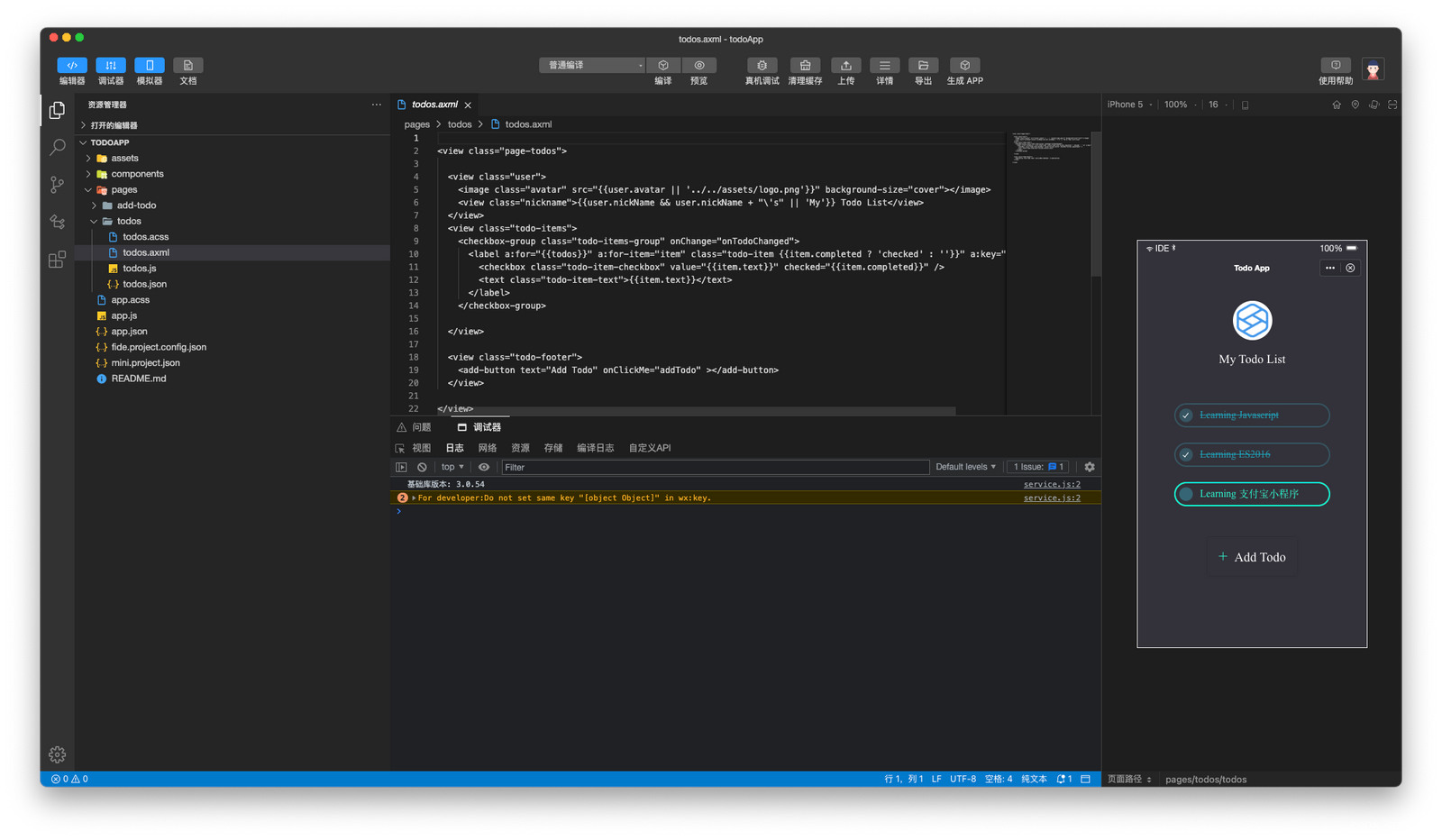Check the Learning 支付宝小程序 checkbox
The height and width of the screenshot is (840, 1442).
pos(1186,494)
